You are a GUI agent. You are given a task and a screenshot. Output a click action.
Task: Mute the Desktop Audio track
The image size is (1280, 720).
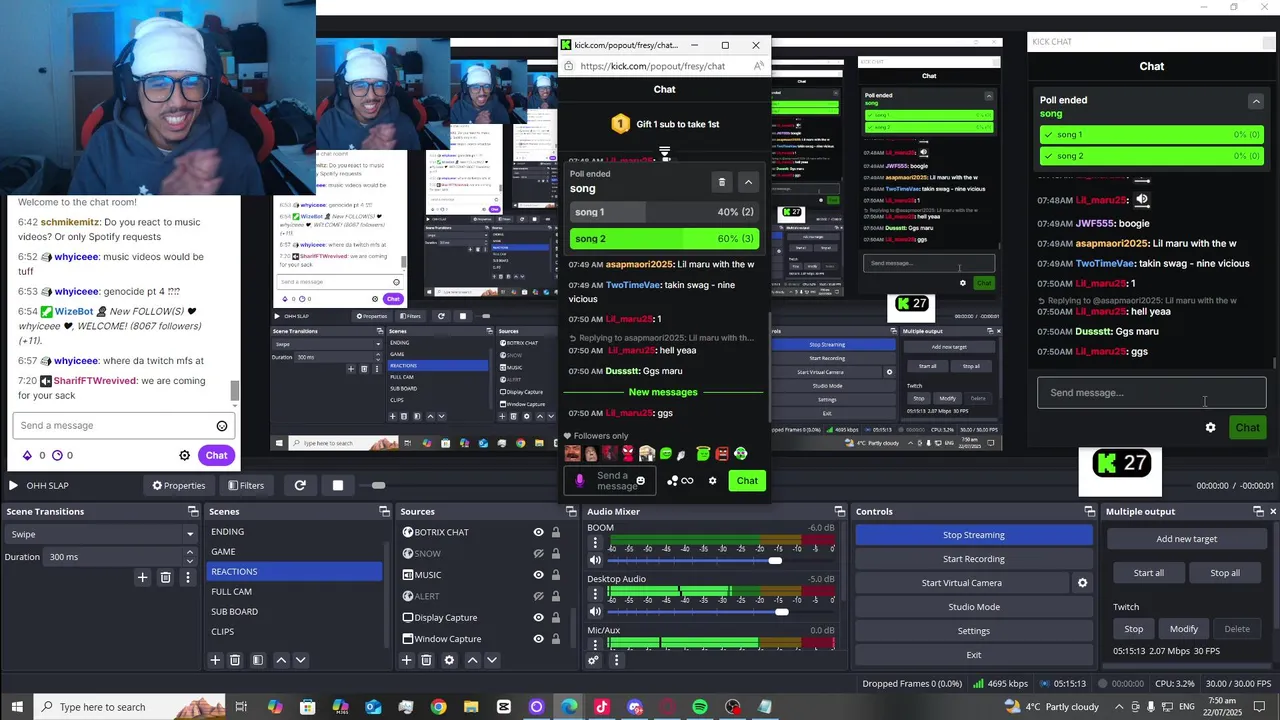[596, 611]
